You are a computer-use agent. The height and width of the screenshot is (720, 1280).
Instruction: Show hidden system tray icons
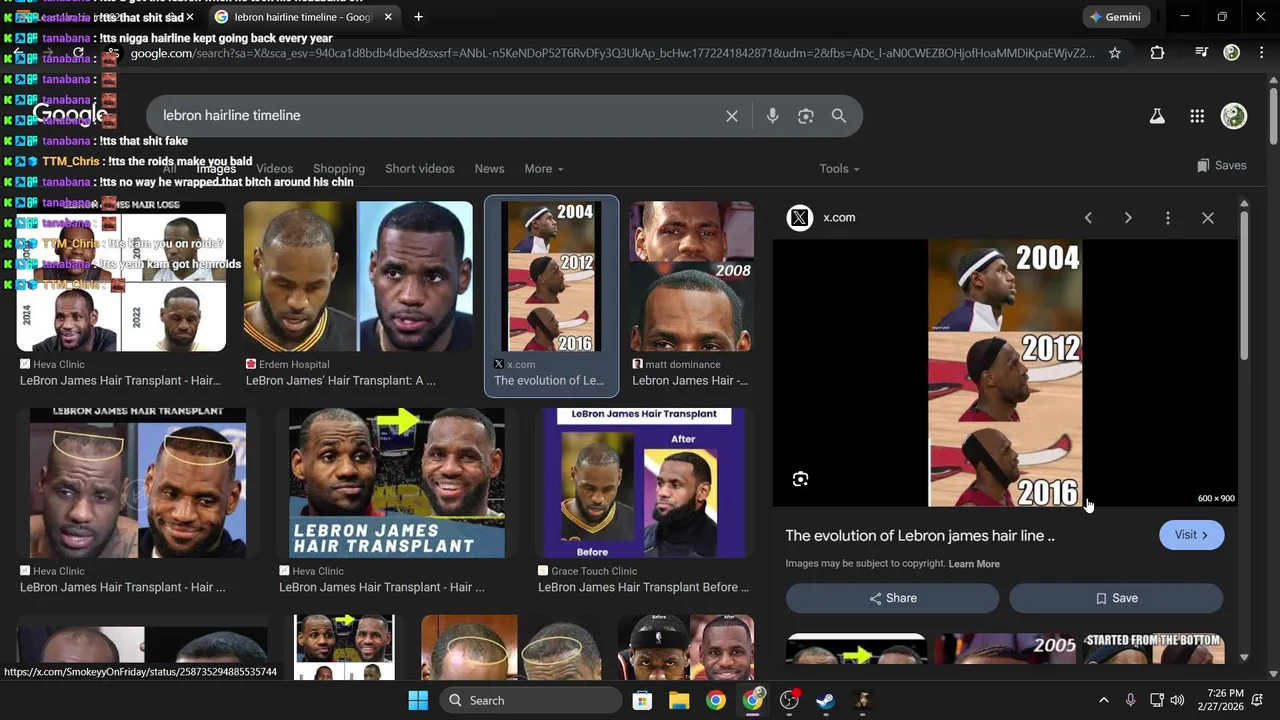point(1103,700)
